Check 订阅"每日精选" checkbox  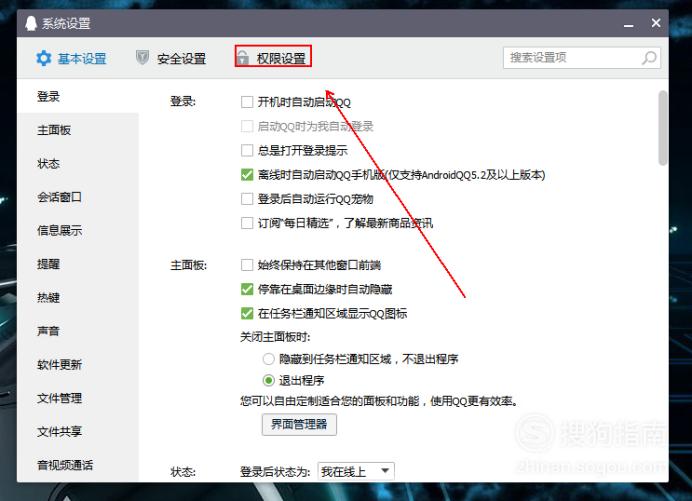coord(247,223)
